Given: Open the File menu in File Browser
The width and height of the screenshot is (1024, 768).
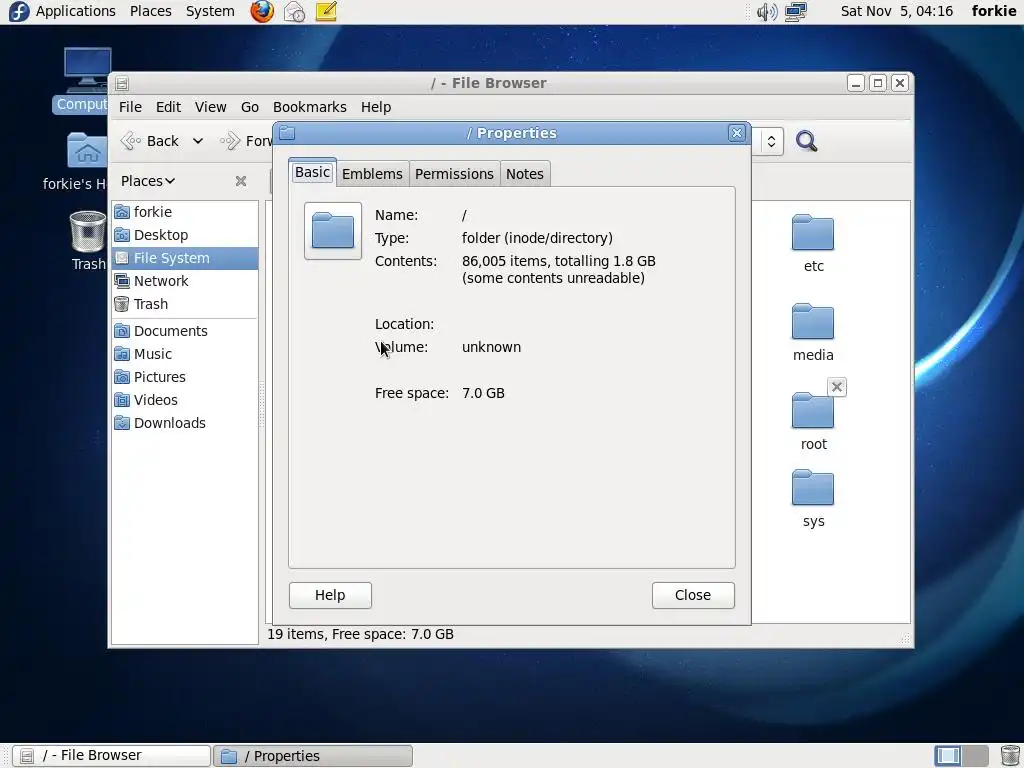Looking at the screenshot, I should (130, 107).
